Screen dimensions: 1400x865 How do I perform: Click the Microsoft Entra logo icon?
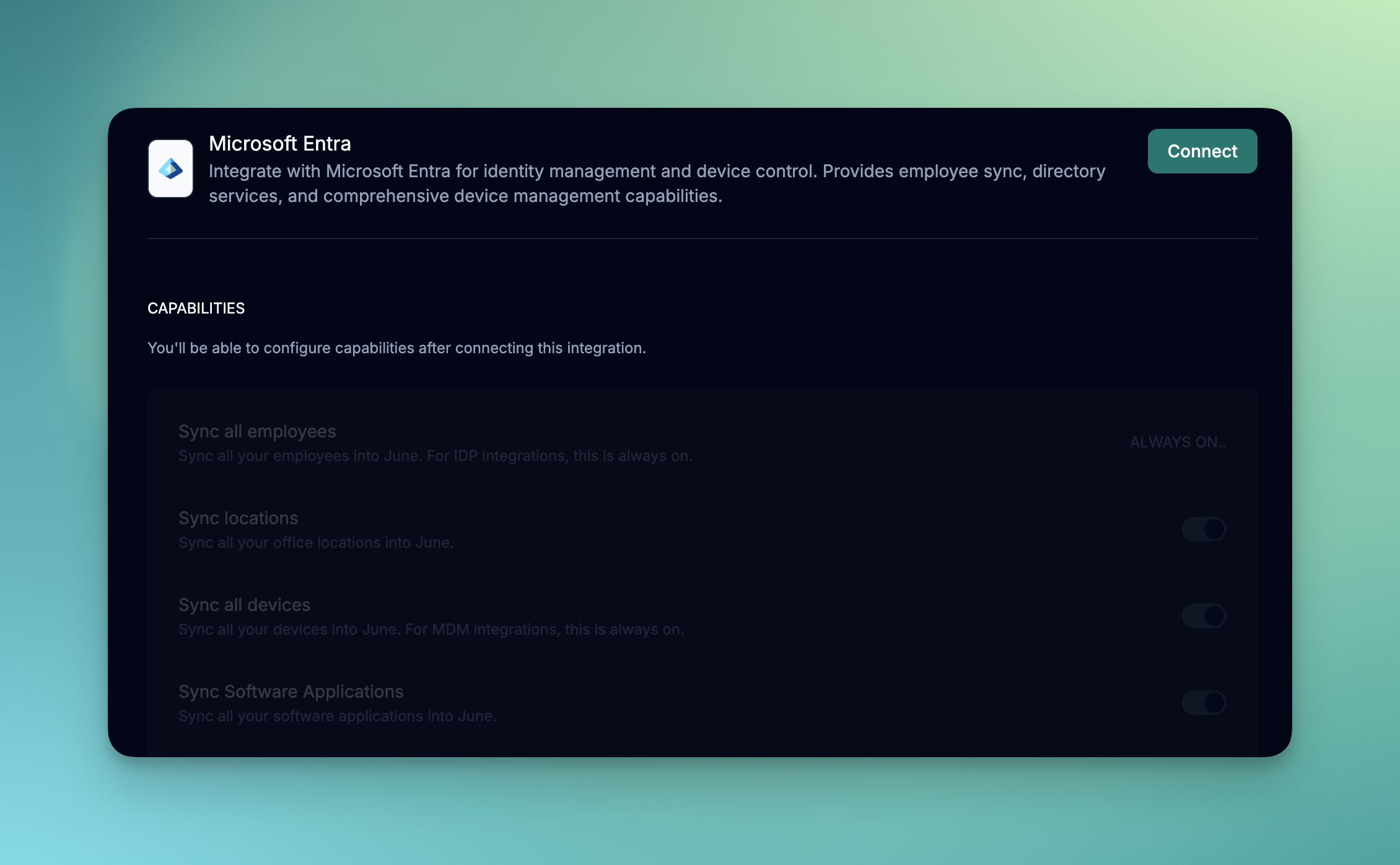point(170,169)
